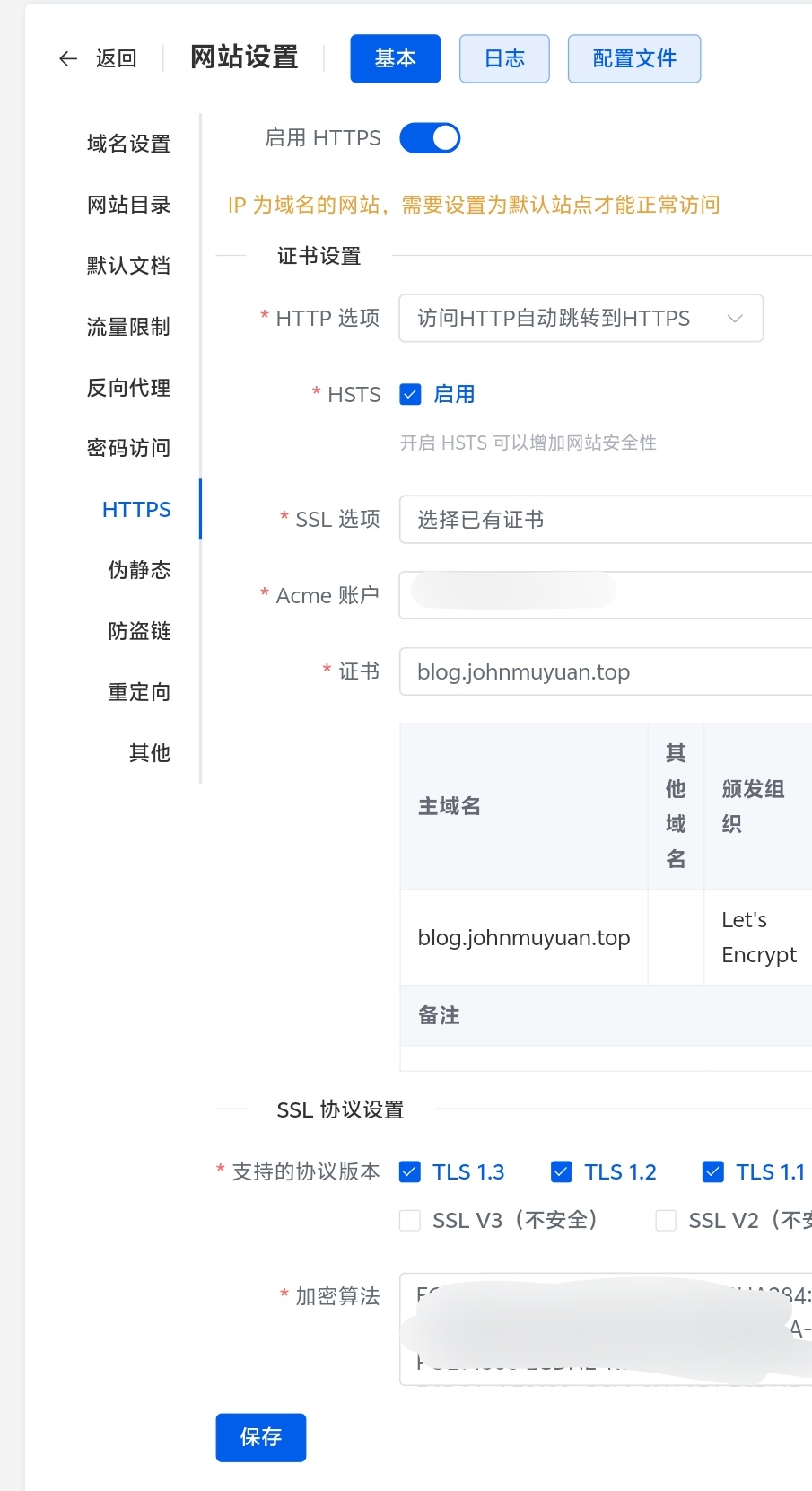Open the SSL options dropdown
The width and height of the screenshot is (812, 1491).
point(606,520)
